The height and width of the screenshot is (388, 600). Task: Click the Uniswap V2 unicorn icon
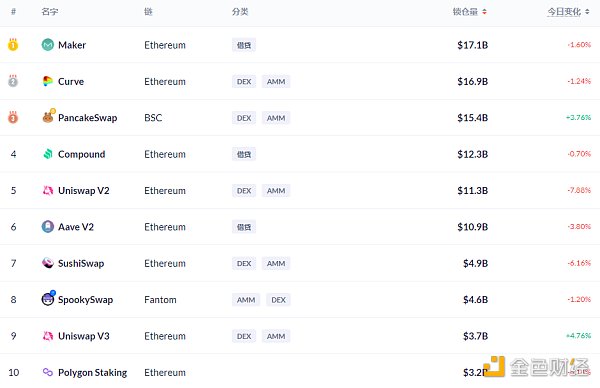[x=47, y=190]
